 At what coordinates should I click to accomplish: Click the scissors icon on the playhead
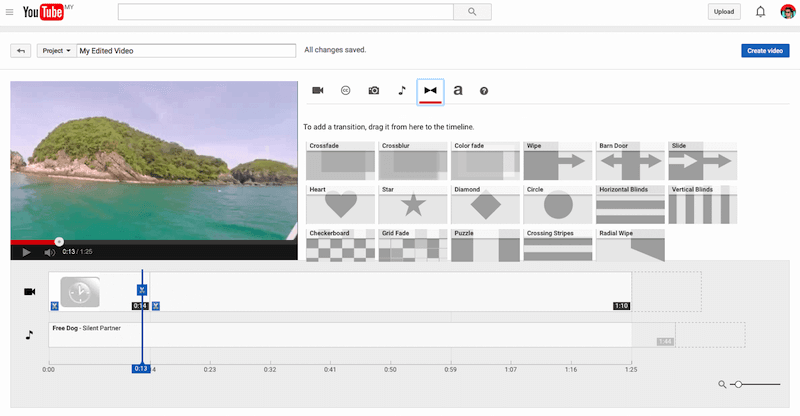coord(142,290)
